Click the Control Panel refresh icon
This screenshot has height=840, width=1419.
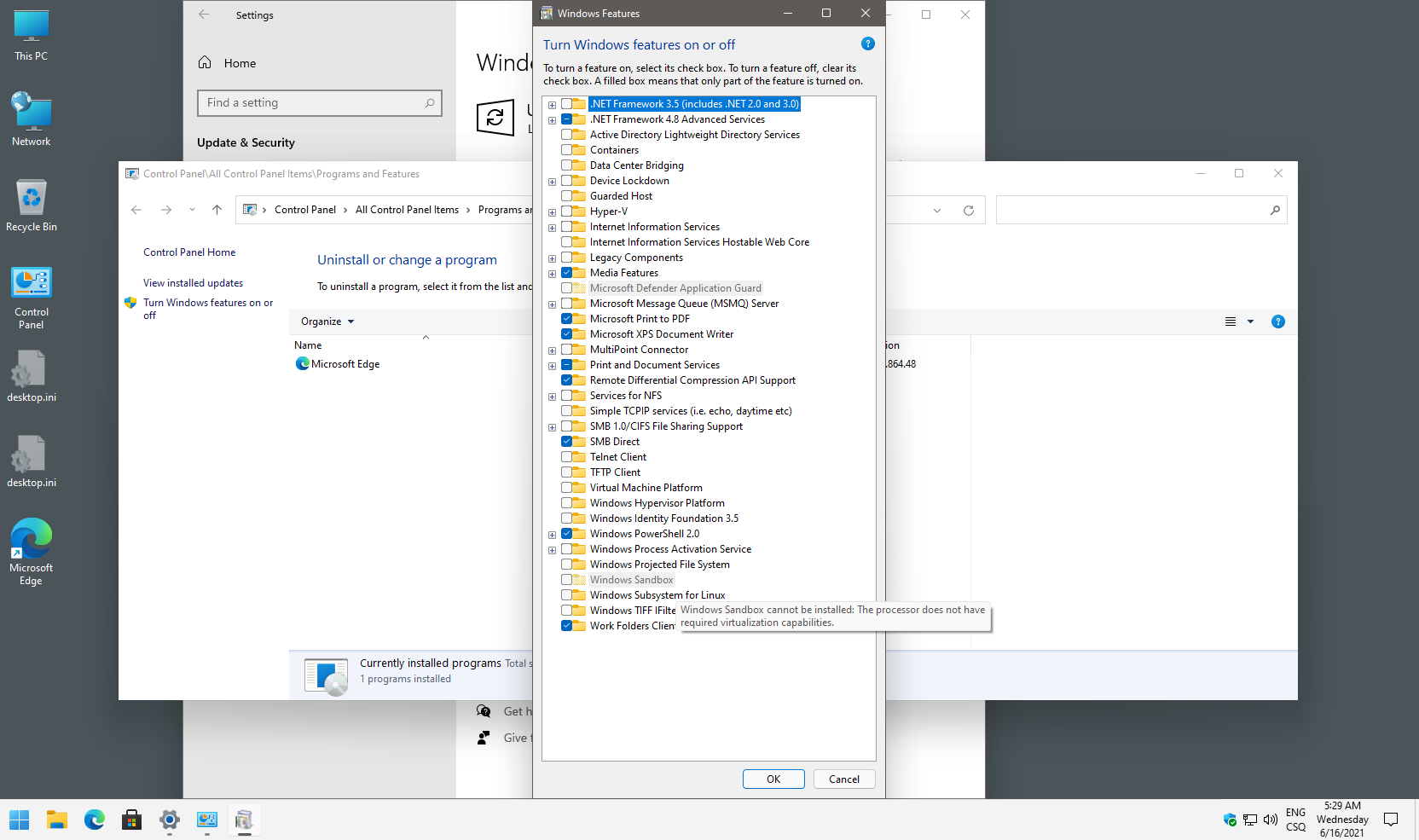point(968,211)
